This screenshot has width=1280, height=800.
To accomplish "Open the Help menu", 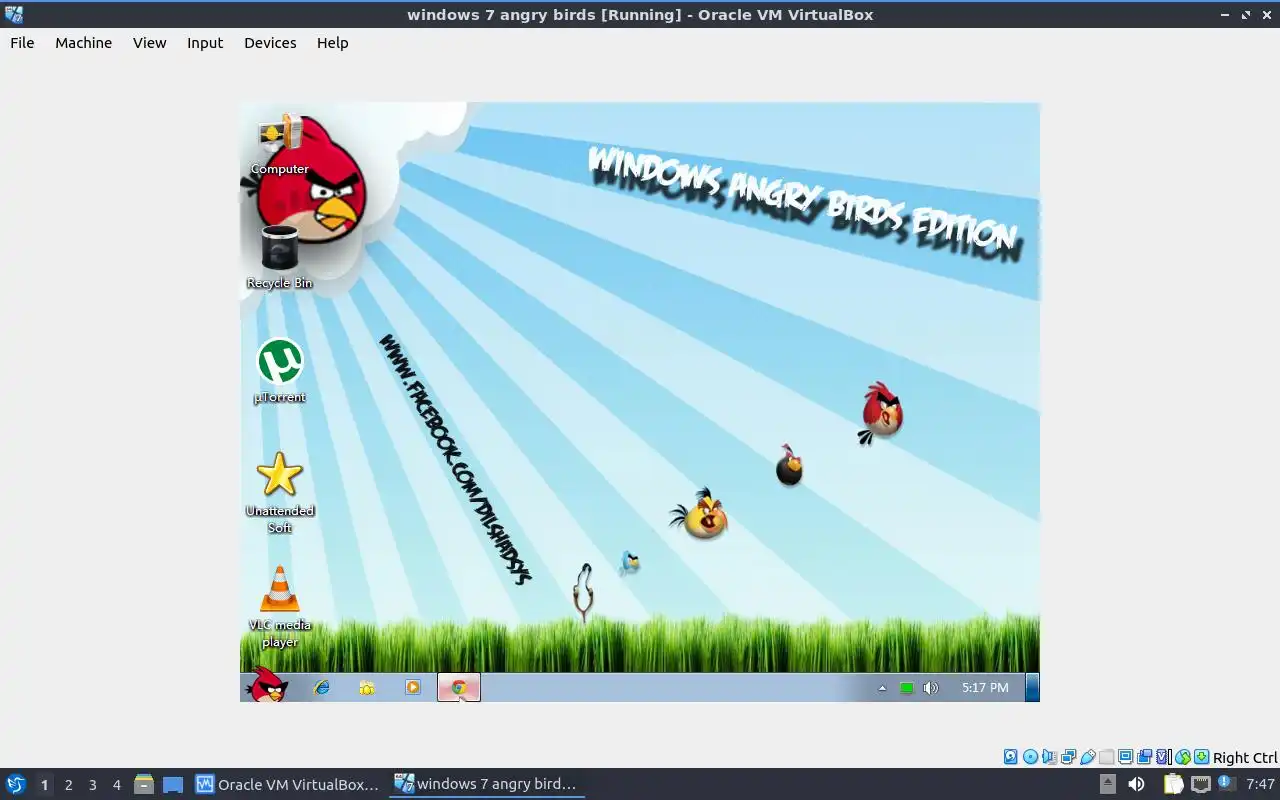I will (333, 43).
